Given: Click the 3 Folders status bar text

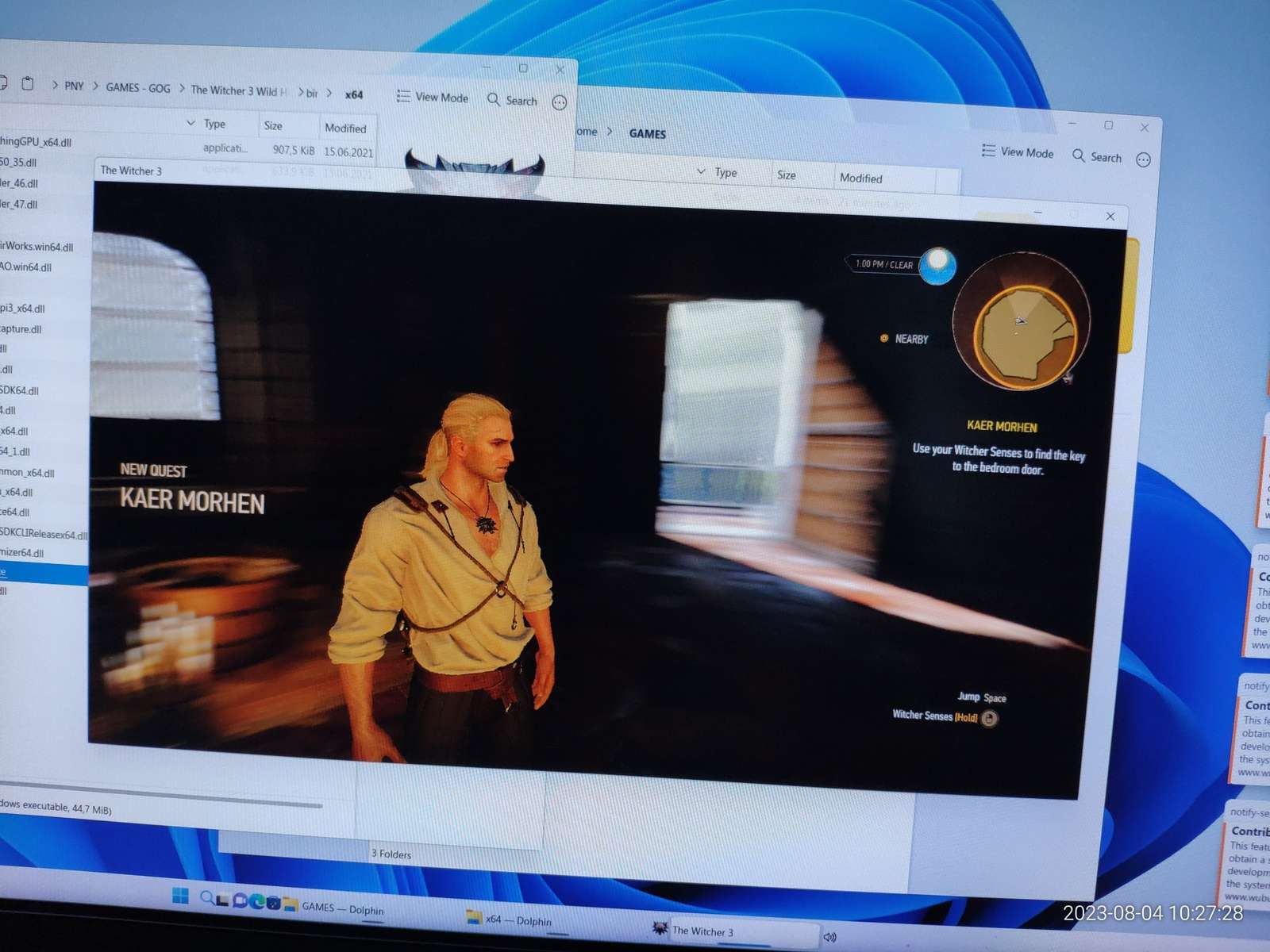Looking at the screenshot, I should tap(391, 854).
